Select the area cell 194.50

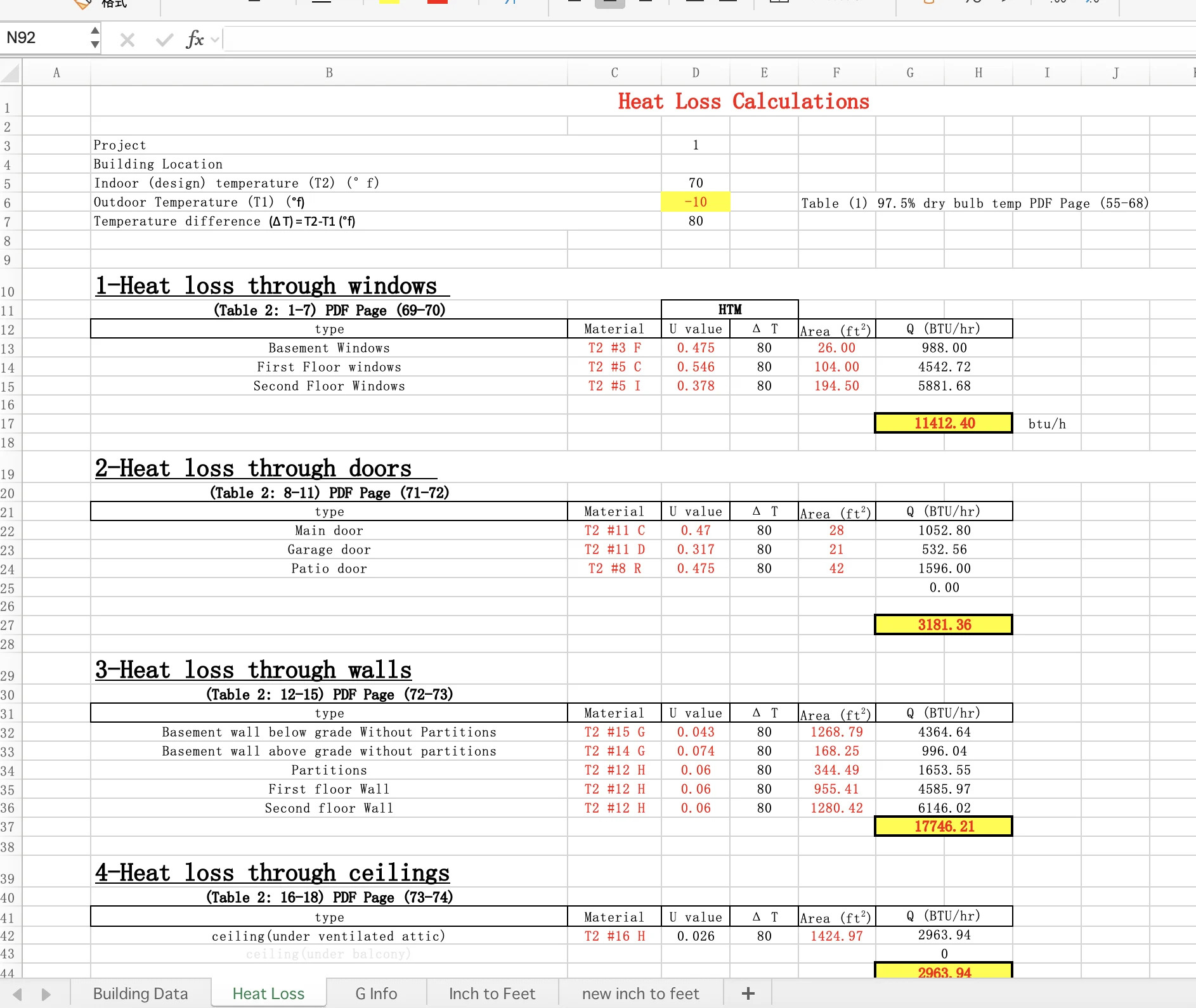pyautogui.click(x=836, y=386)
